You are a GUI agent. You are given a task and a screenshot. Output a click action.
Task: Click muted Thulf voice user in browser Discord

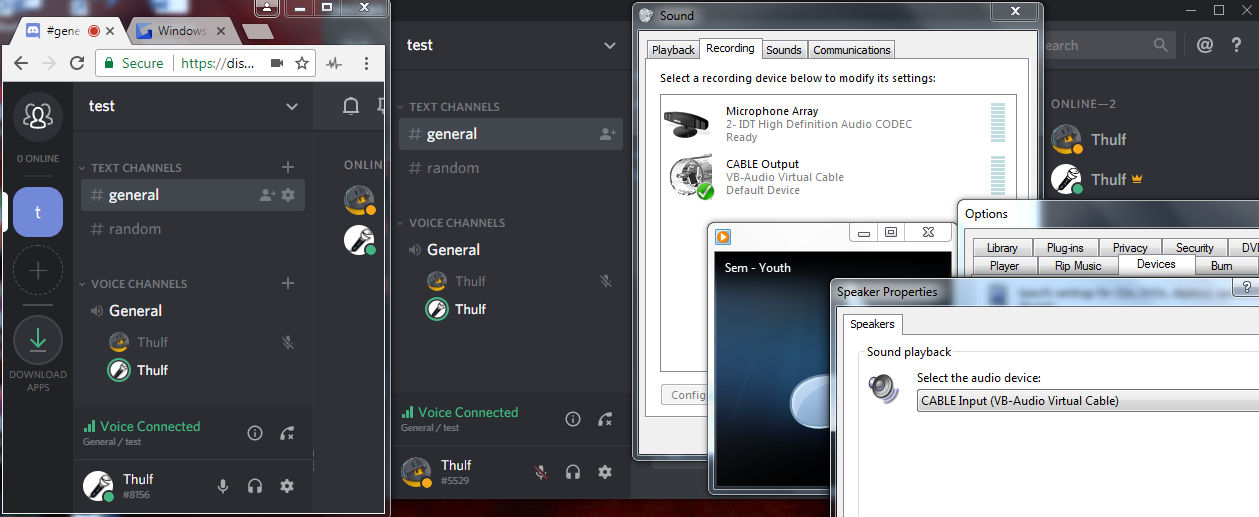[x=203, y=342]
